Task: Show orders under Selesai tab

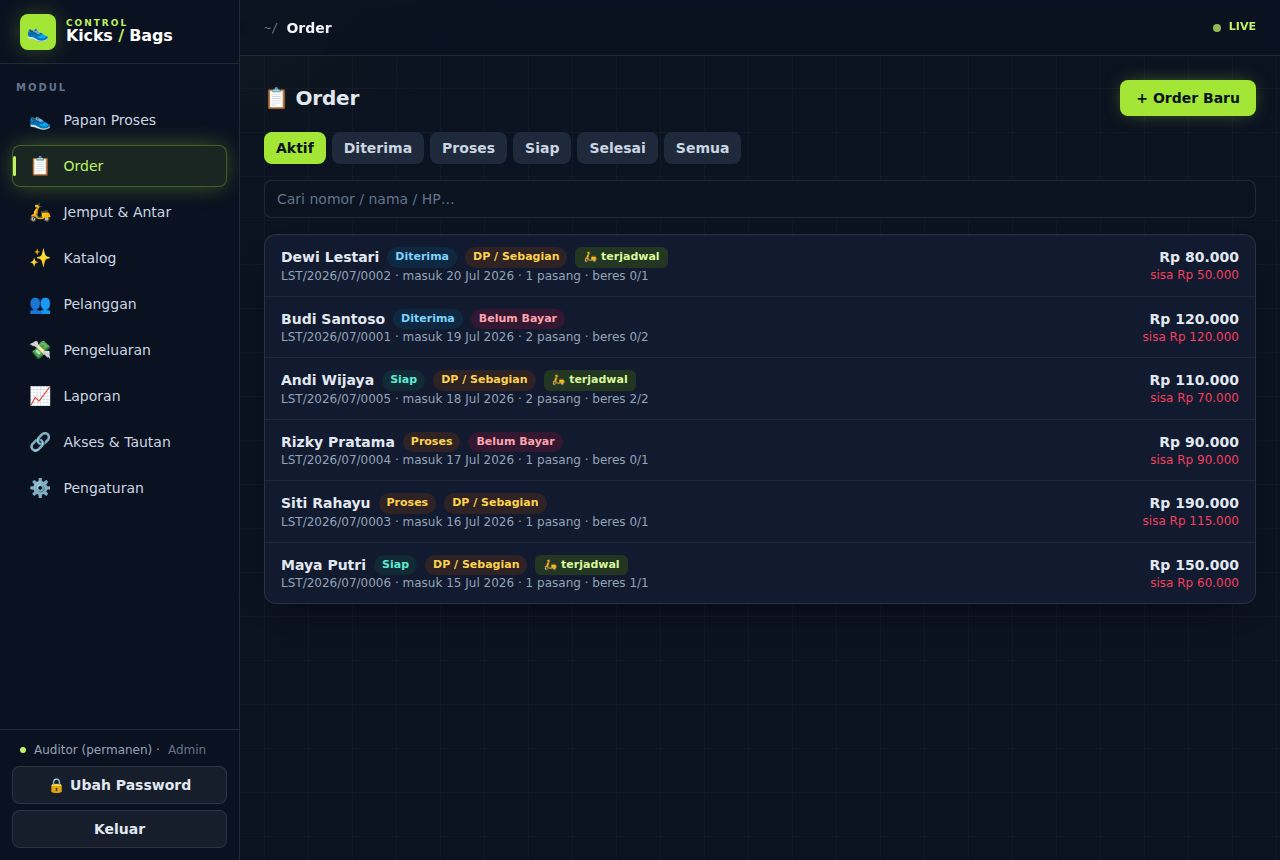Action: 617,148
